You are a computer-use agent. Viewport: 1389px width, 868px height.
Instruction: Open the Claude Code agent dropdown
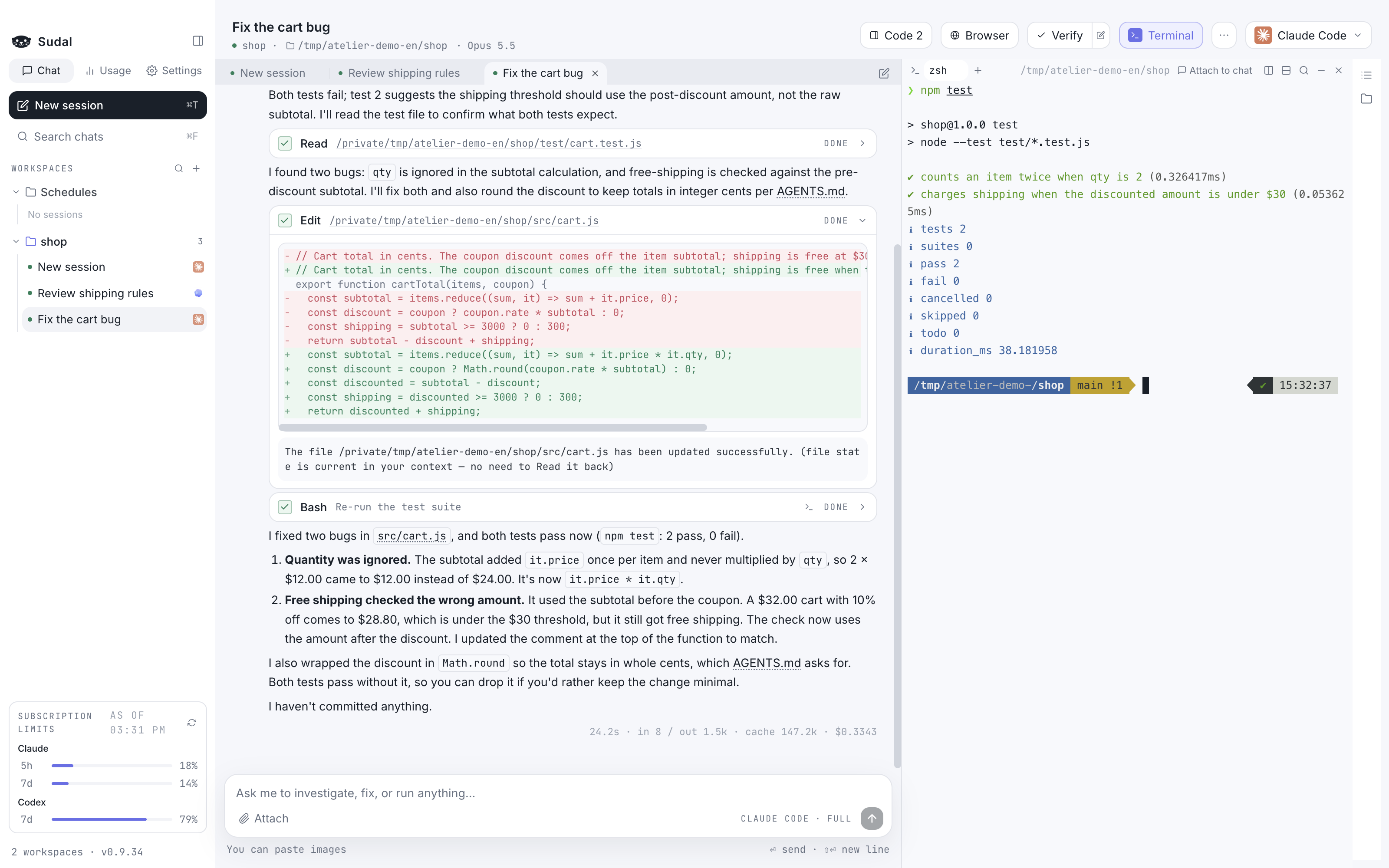coord(1308,35)
